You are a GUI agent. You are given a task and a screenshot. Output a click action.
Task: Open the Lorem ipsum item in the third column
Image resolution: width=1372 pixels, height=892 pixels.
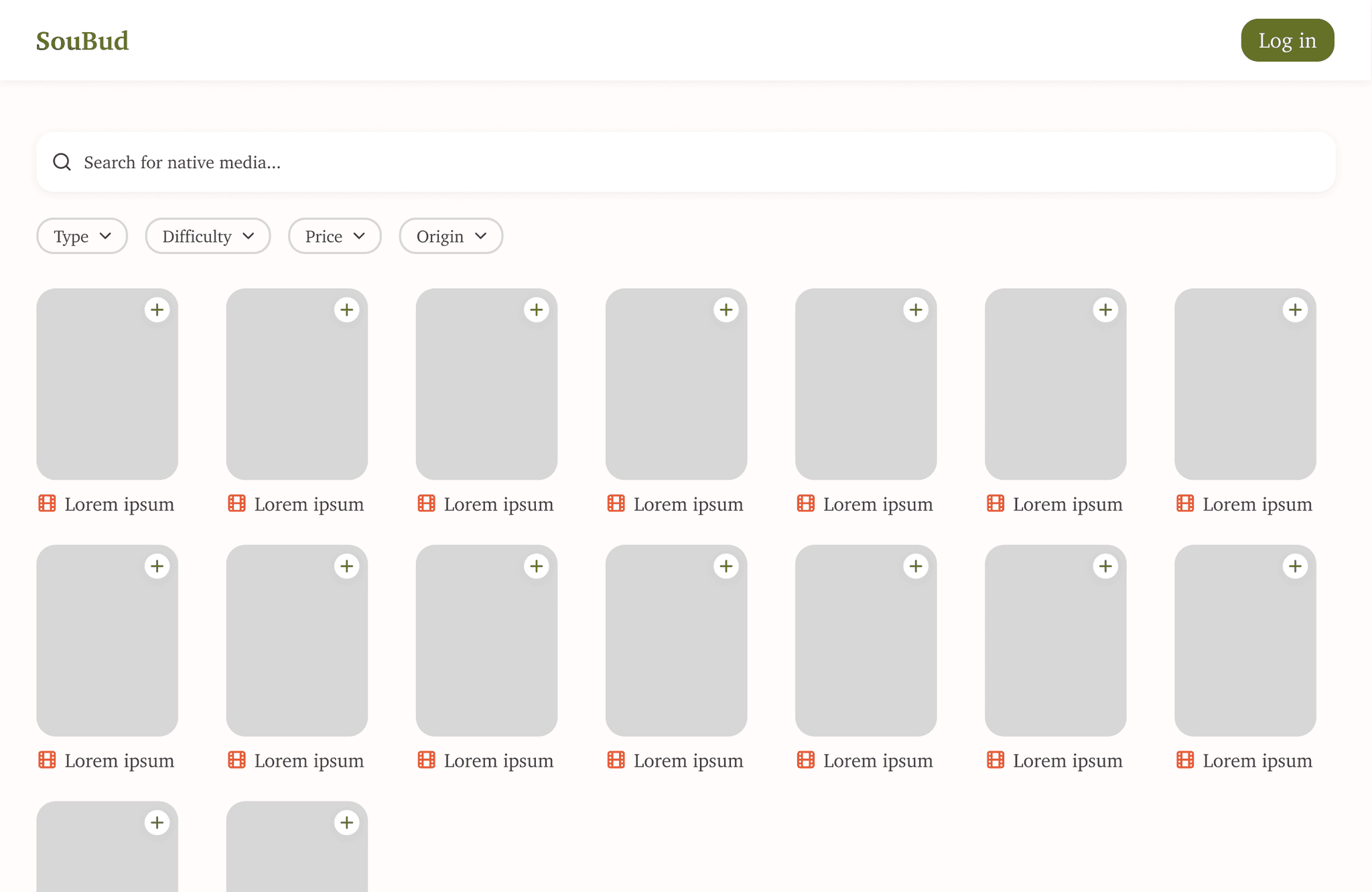(499, 503)
